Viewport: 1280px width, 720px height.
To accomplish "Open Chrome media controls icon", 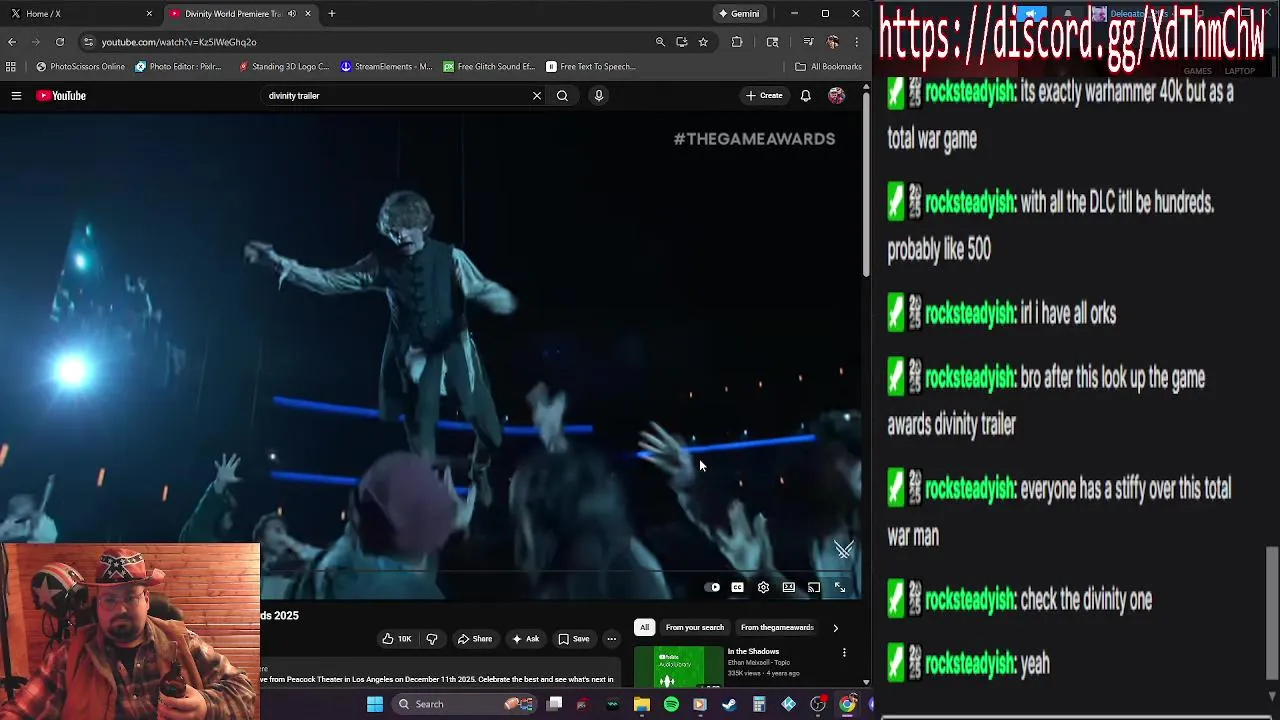I will tap(808, 42).
